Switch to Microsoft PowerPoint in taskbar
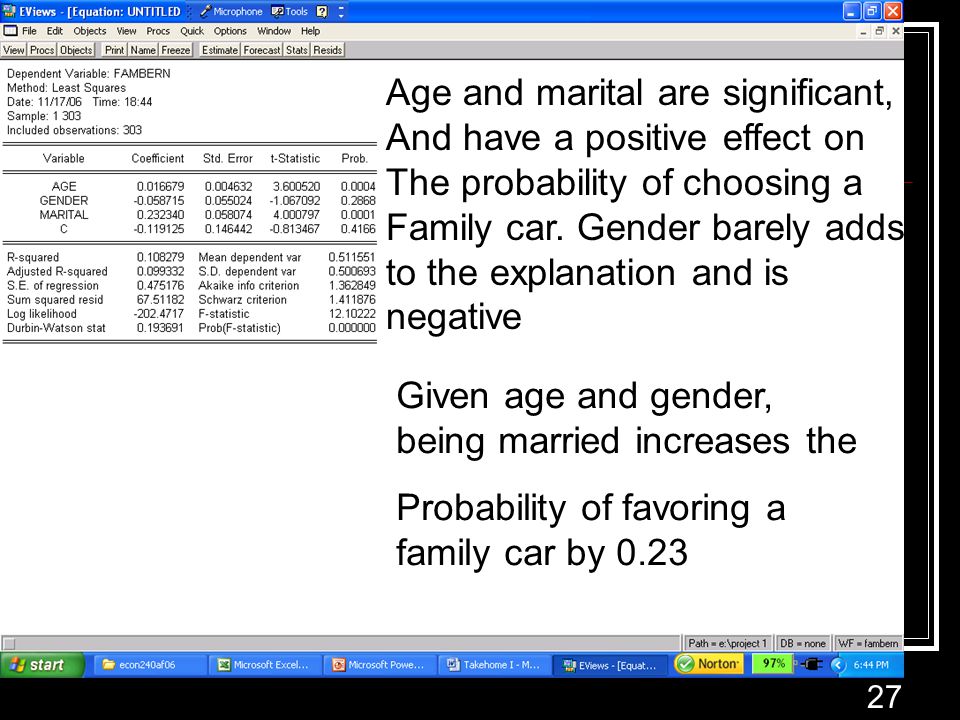 click(379, 665)
